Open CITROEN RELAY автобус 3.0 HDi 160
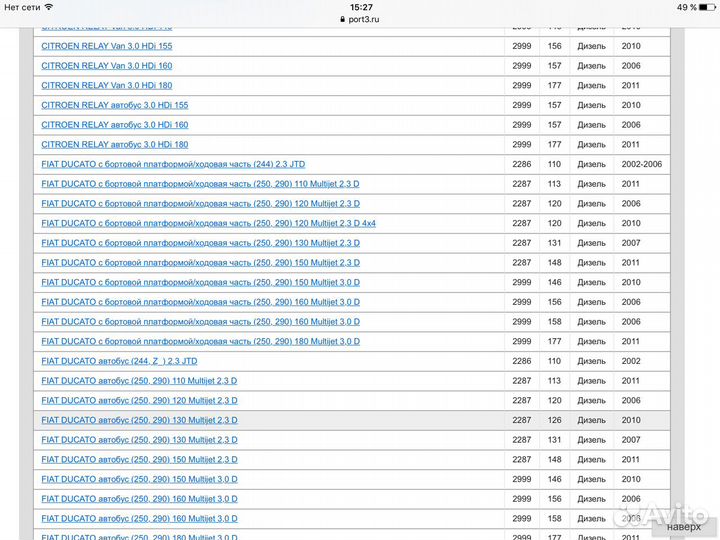The width and height of the screenshot is (720, 540). [x=114, y=125]
